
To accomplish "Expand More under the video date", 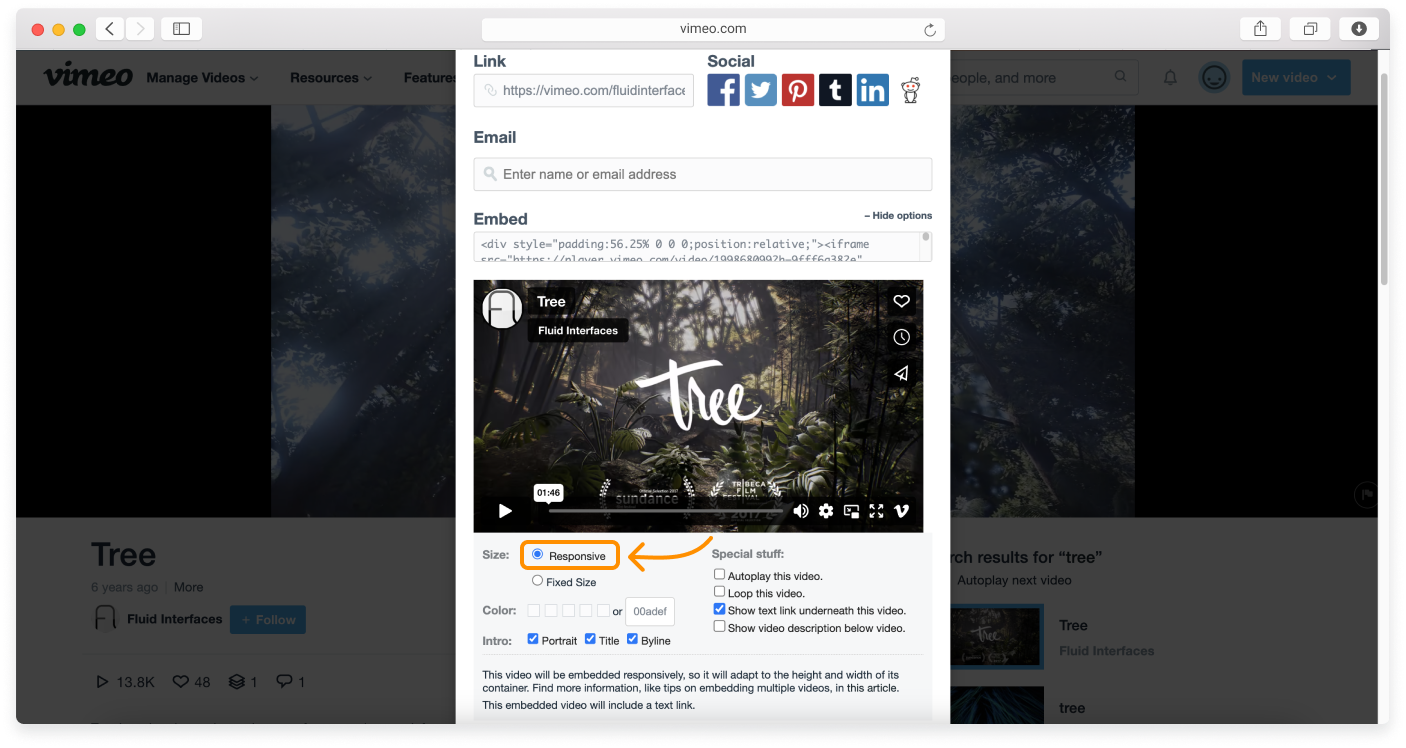I will click(x=188, y=587).
